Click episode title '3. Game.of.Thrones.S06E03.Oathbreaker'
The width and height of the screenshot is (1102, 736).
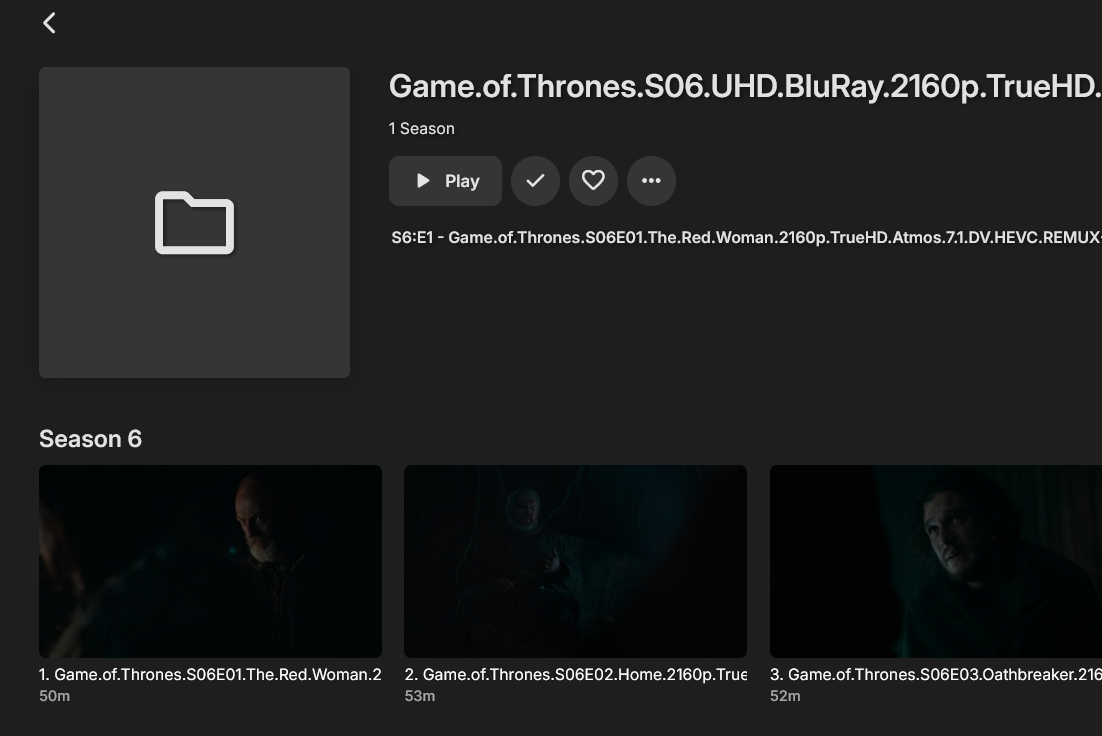click(935, 674)
